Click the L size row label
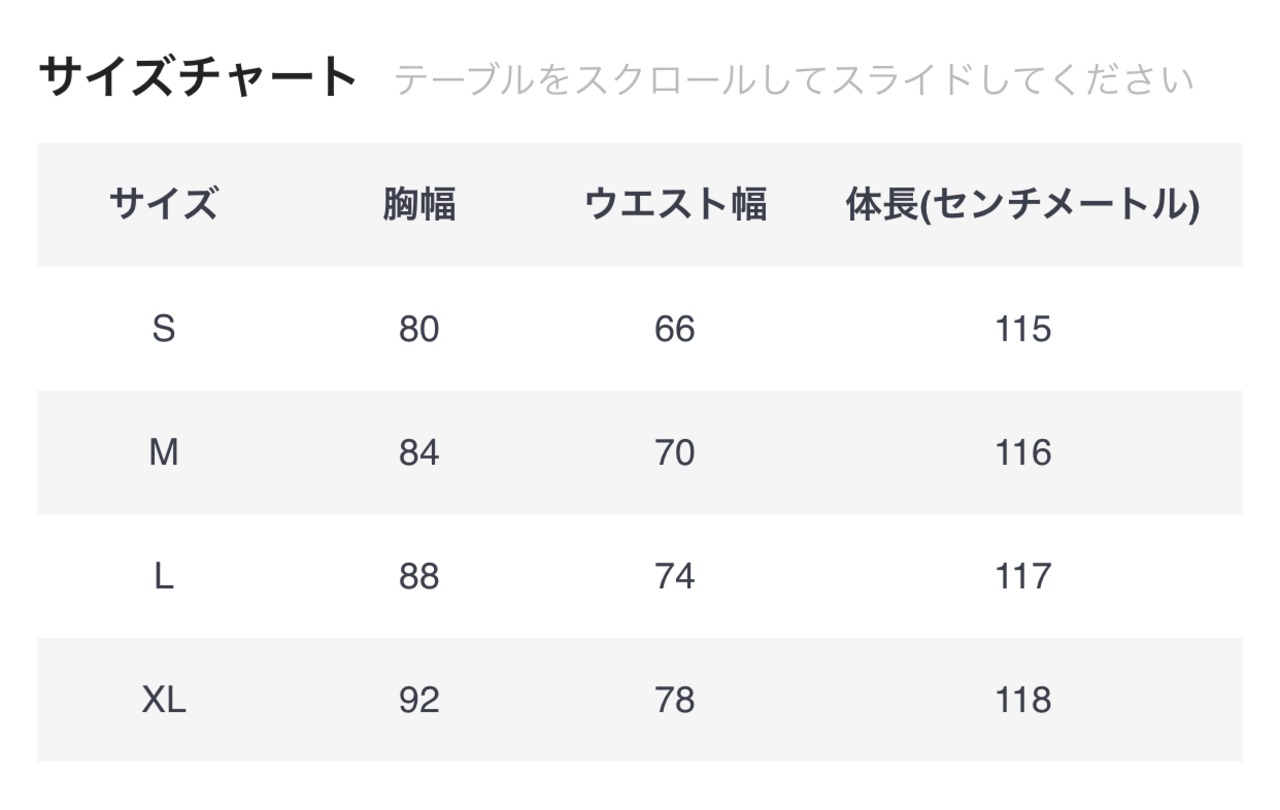 [x=163, y=577]
